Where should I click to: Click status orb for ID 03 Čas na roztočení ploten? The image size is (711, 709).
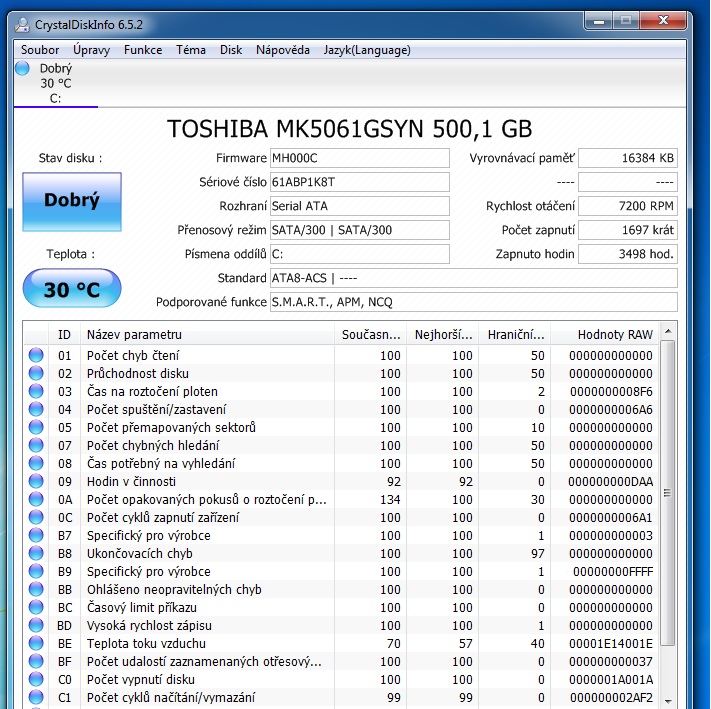[x=36, y=391]
